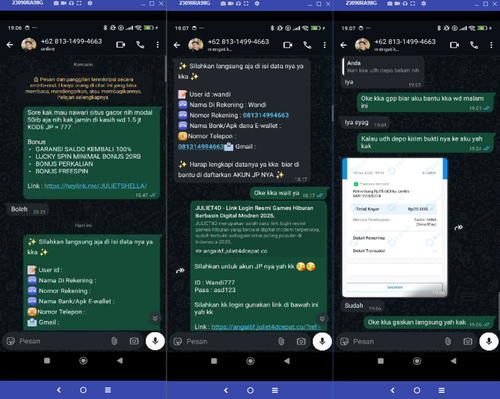
Task: Open phone number link under Nomor Telepon
Action: (201, 147)
